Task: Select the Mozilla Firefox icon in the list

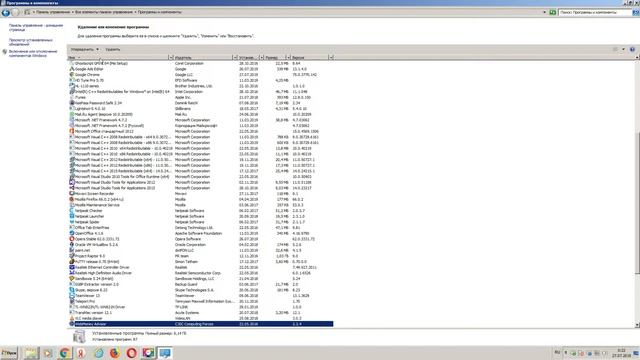Action: pyautogui.click(x=72, y=199)
